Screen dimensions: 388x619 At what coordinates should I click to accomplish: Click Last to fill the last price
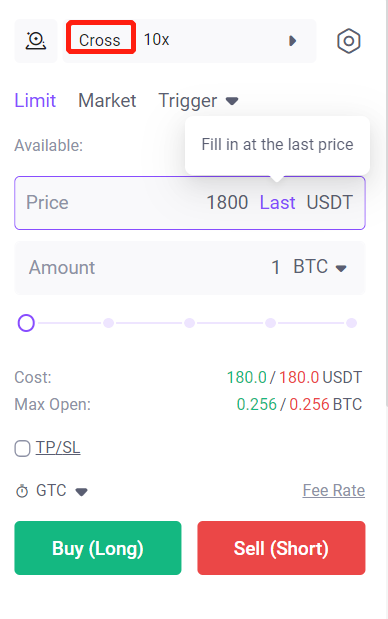pos(277,203)
